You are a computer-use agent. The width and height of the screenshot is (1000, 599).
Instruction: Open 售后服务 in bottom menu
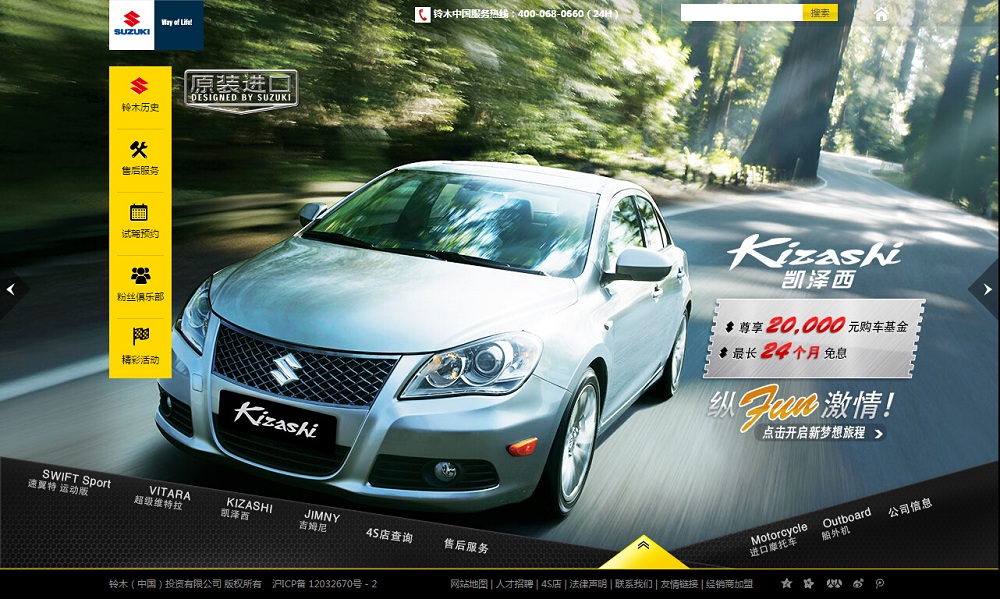coord(466,545)
